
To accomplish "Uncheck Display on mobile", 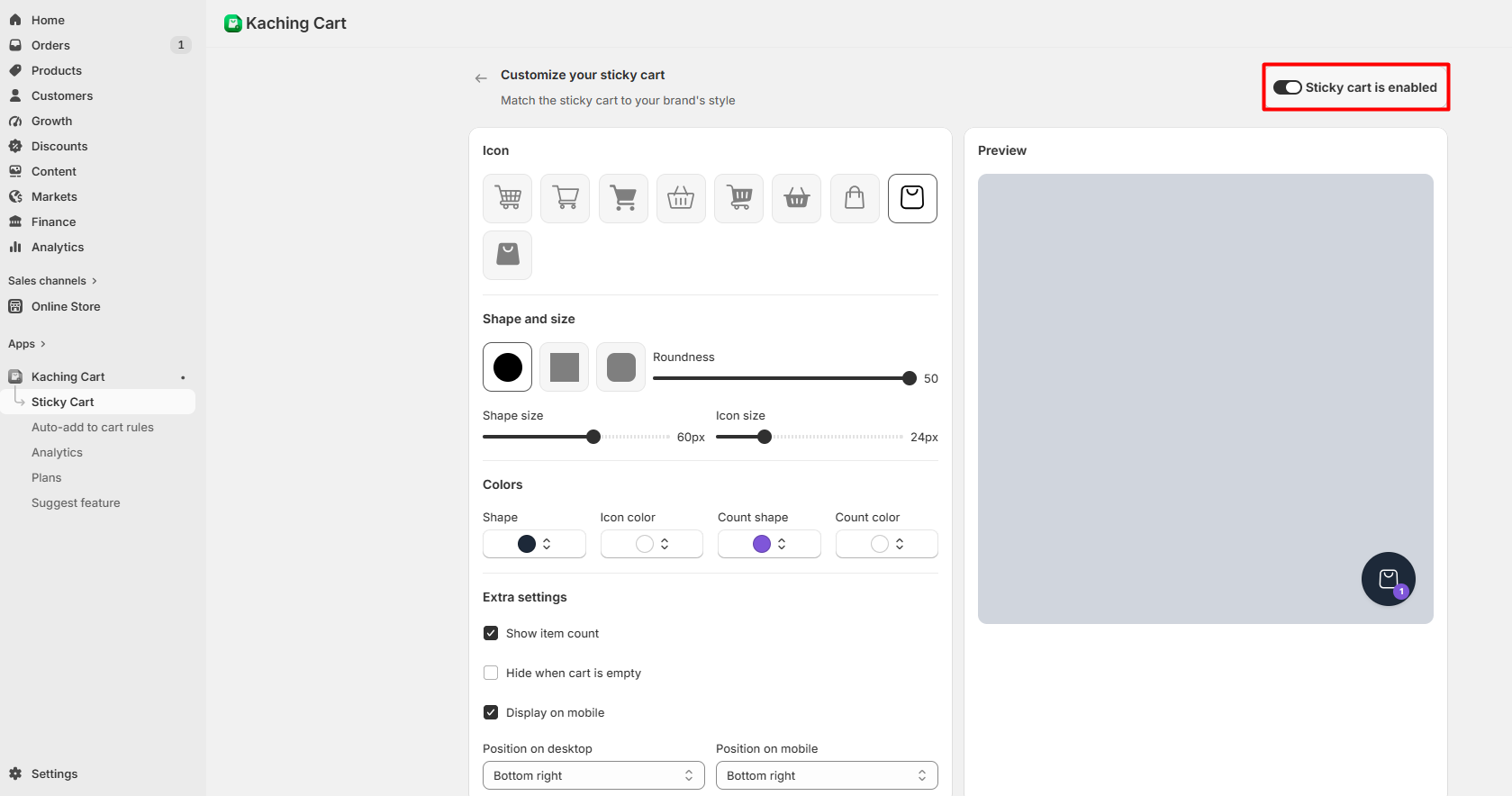I will click(x=491, y=712).
